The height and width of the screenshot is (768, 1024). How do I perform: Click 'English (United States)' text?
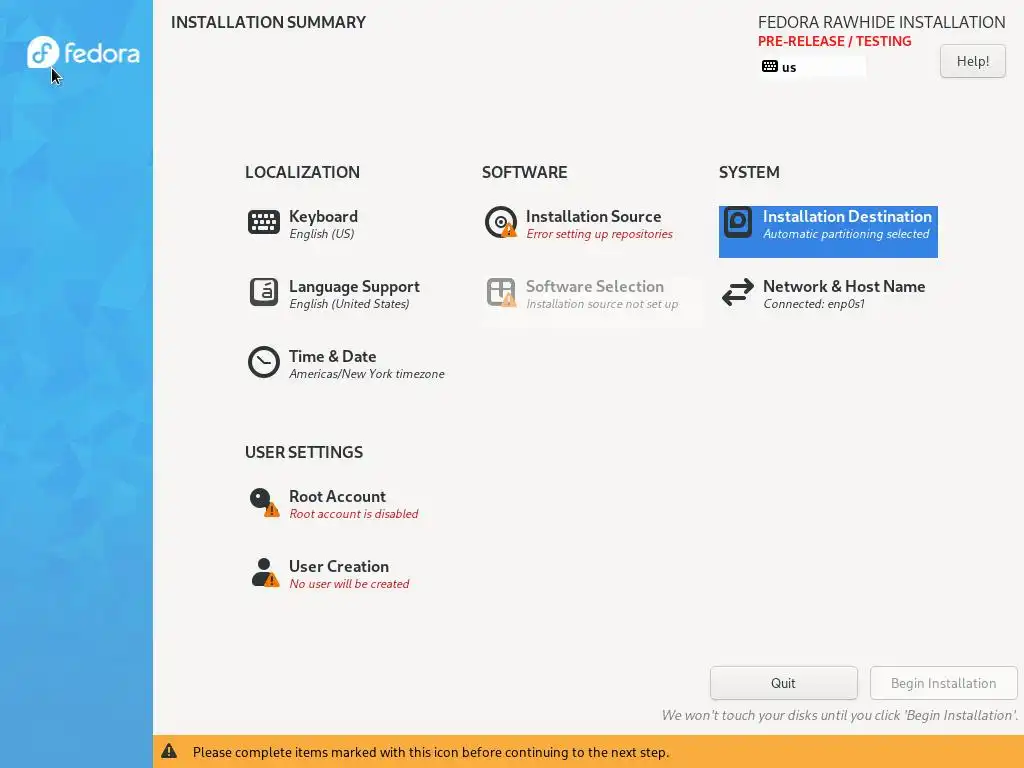click(x=349, y=304)
